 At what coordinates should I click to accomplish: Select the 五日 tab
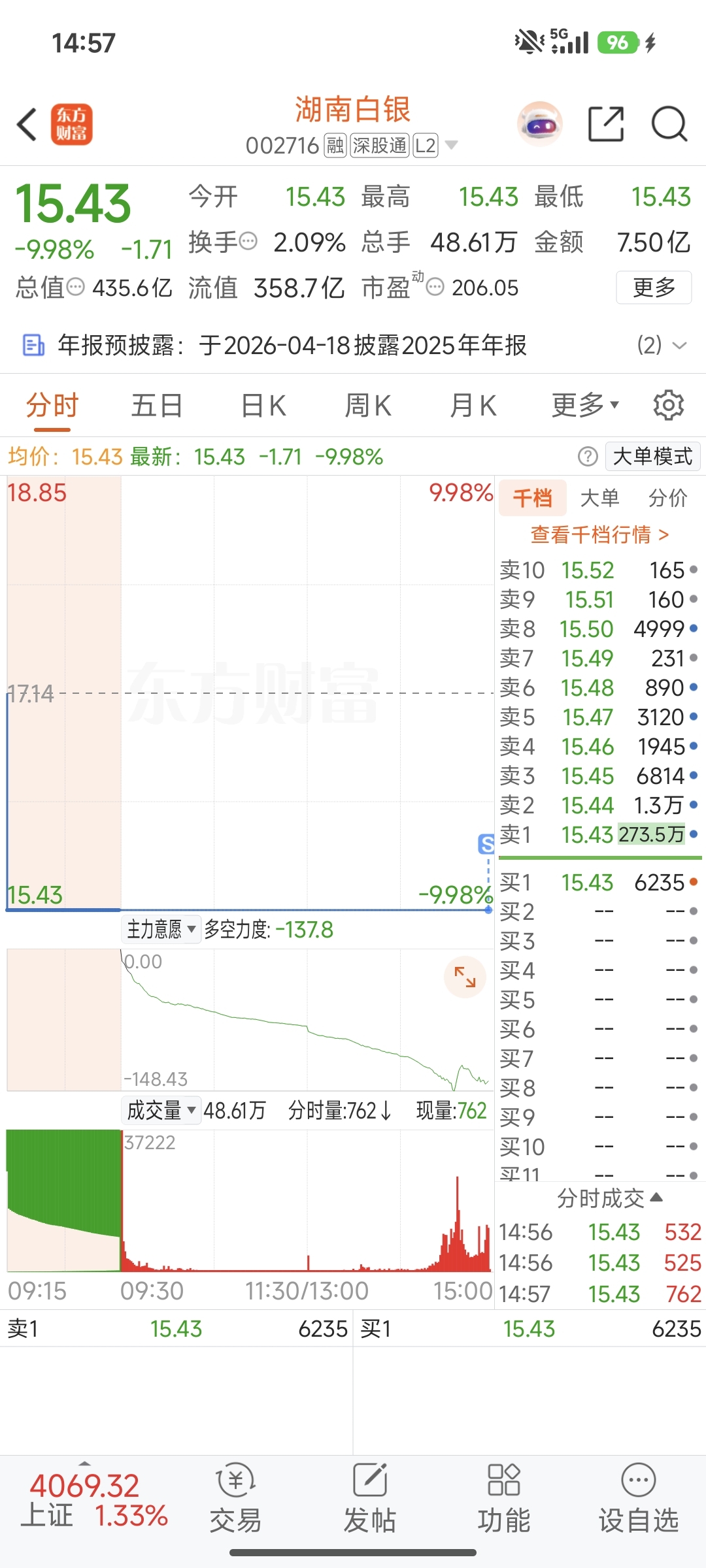(157, 406)
